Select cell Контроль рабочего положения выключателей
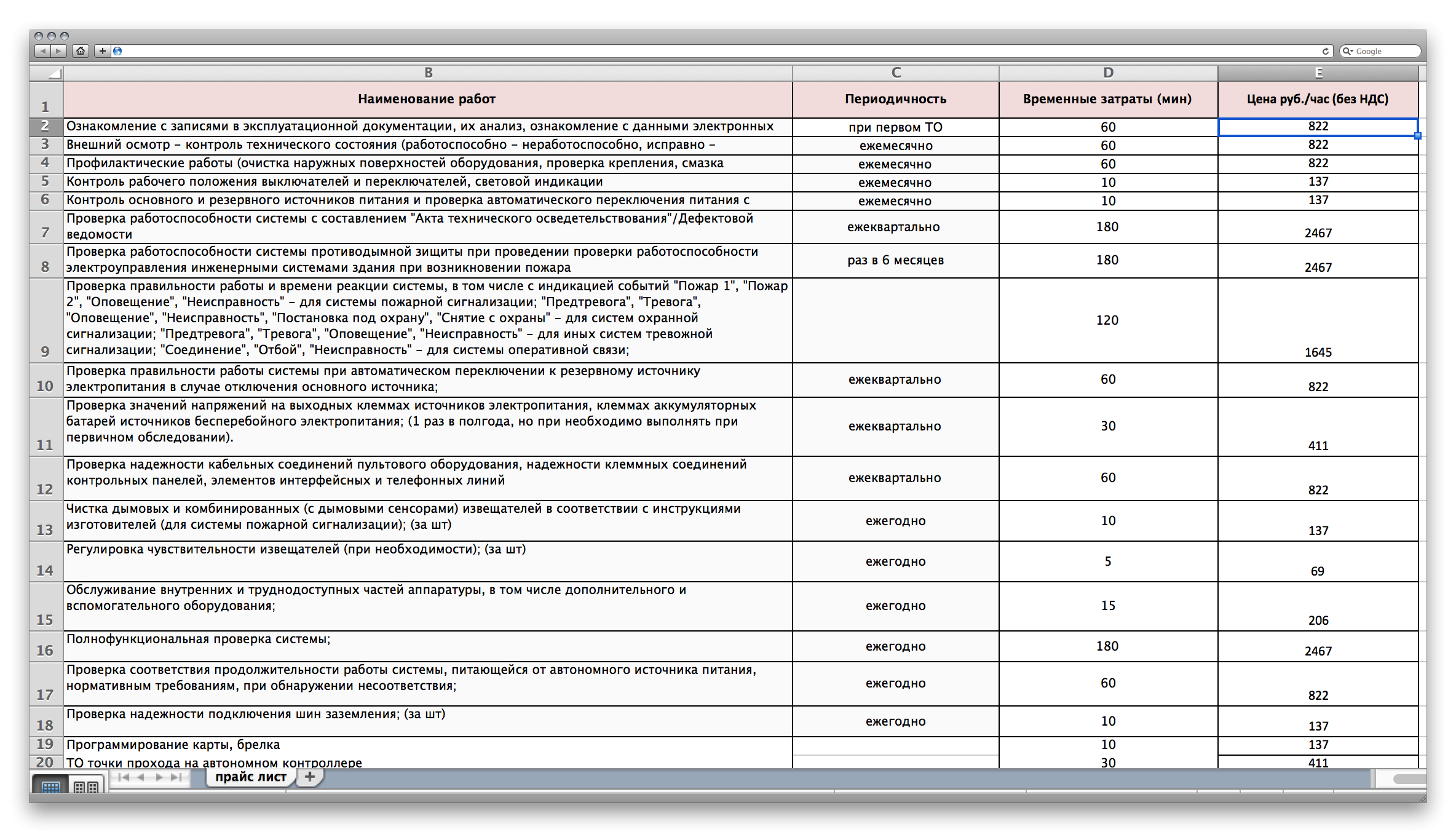 428,182
